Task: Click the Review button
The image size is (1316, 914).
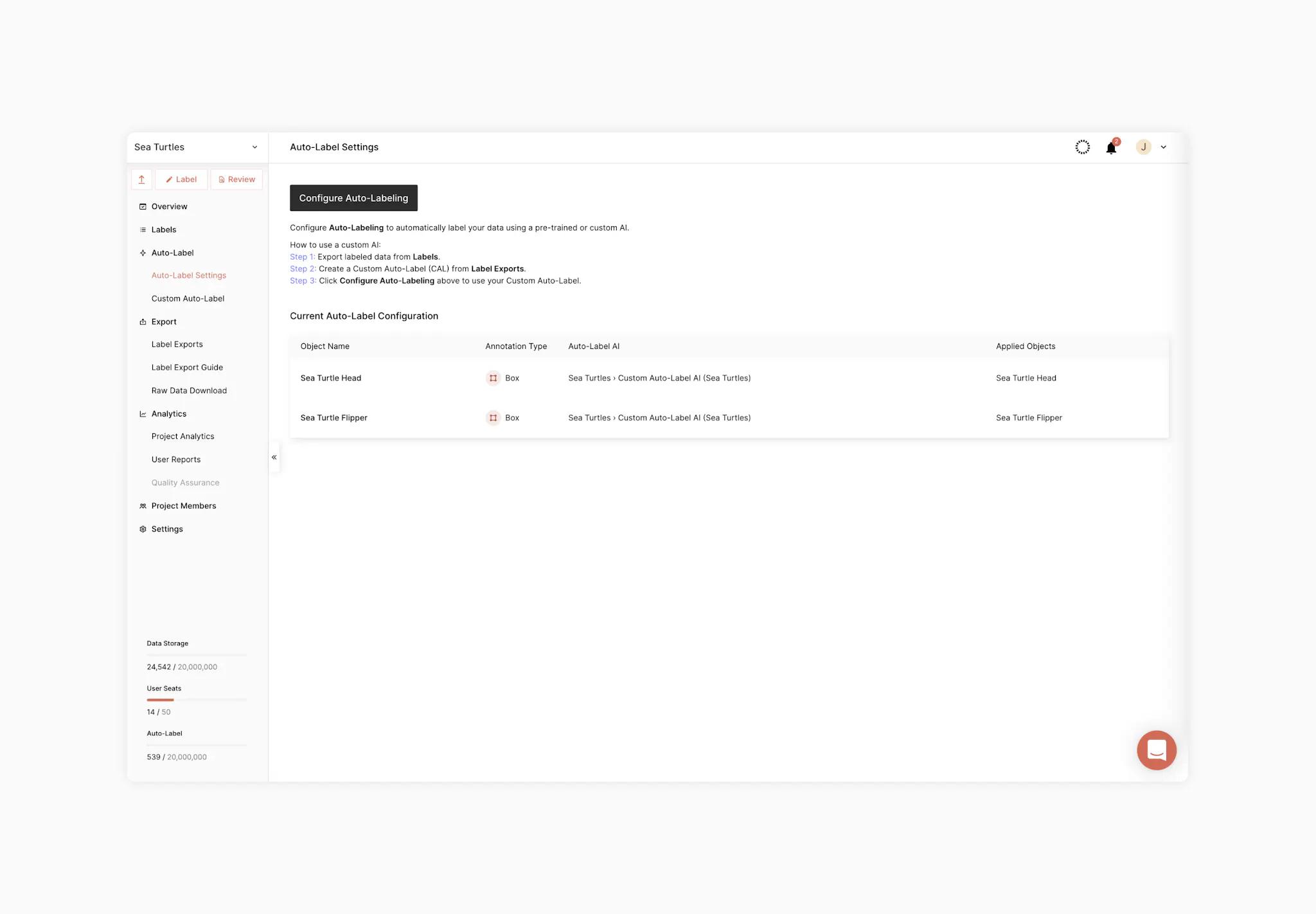Action: [x=236, y=179]
